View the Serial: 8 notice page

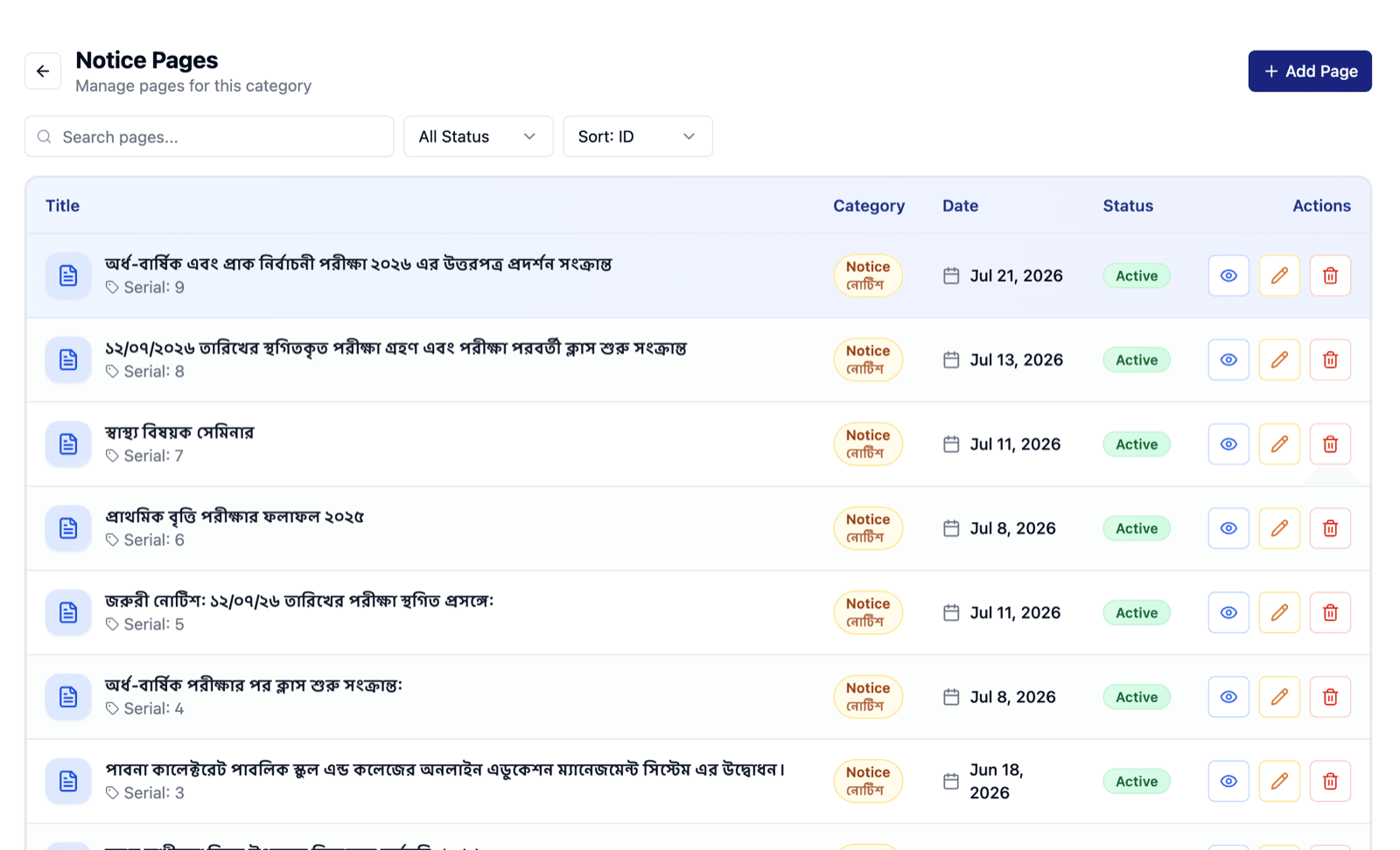pos(1228,359)
